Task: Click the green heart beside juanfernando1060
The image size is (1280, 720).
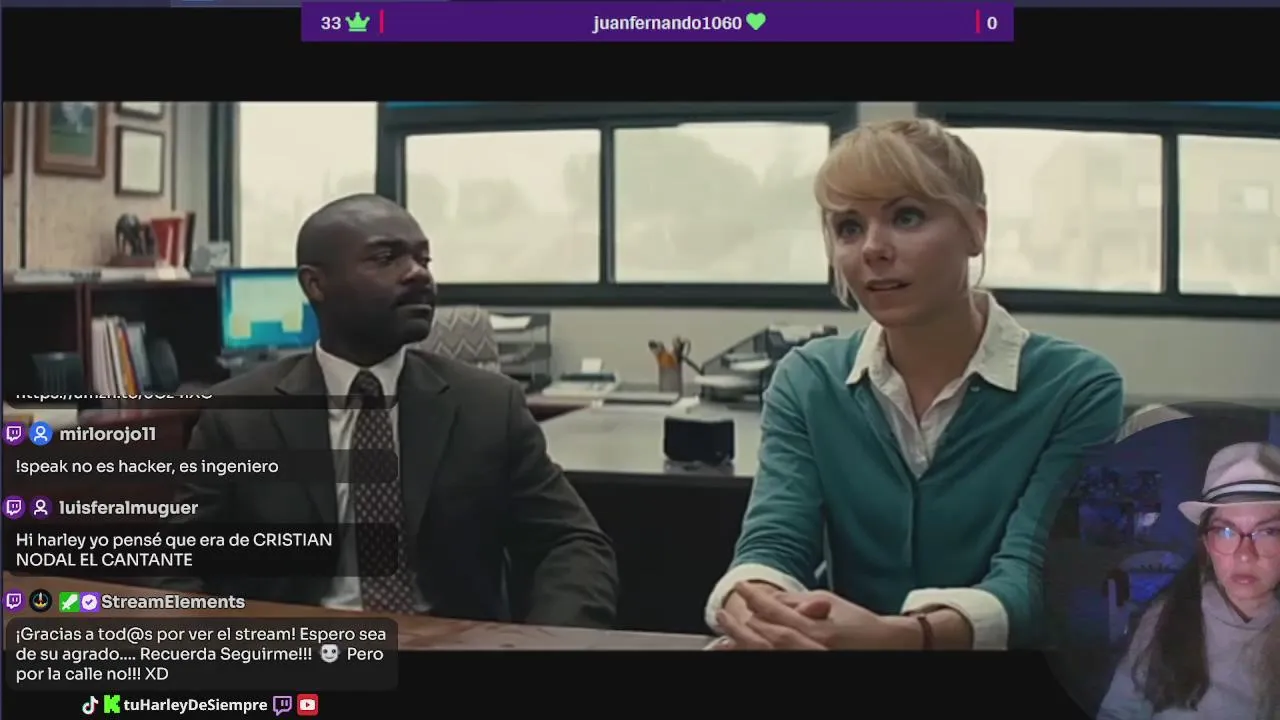Action: click(x=756, y=22)
